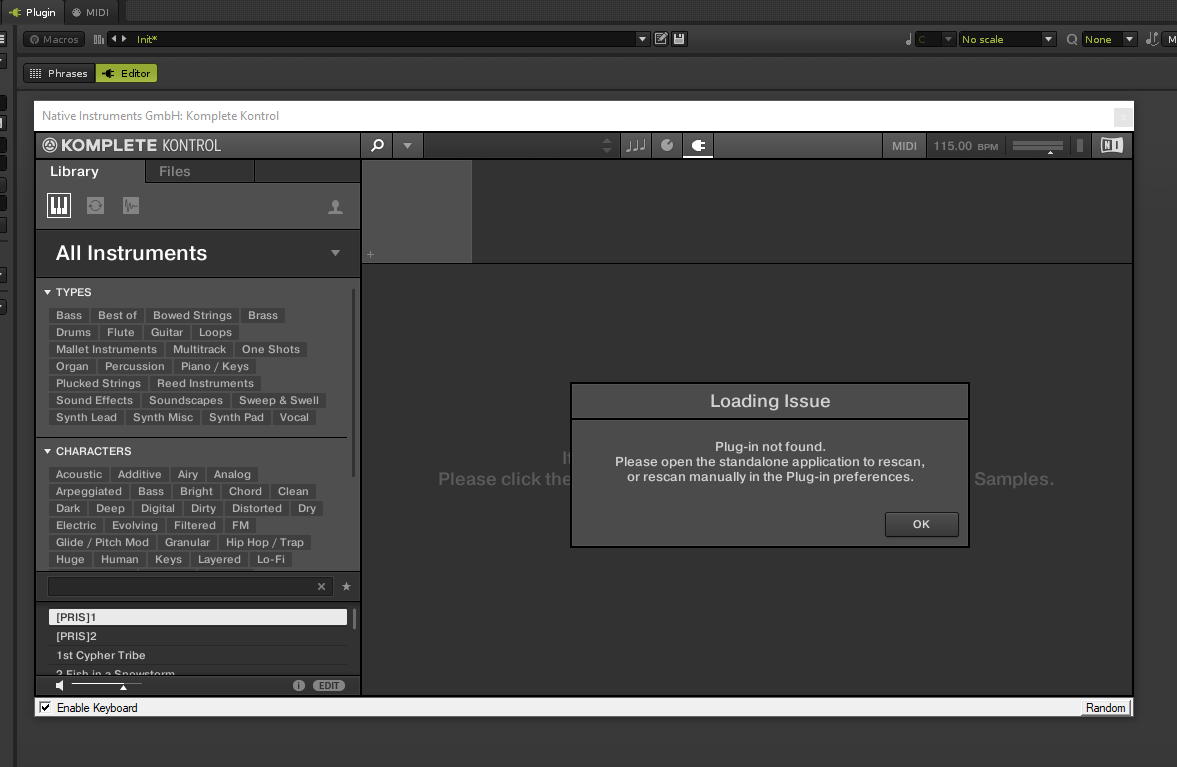This screenshot has width=1177, height=767.
Task: Open the key selector dropdown
Action: [936, 40]
